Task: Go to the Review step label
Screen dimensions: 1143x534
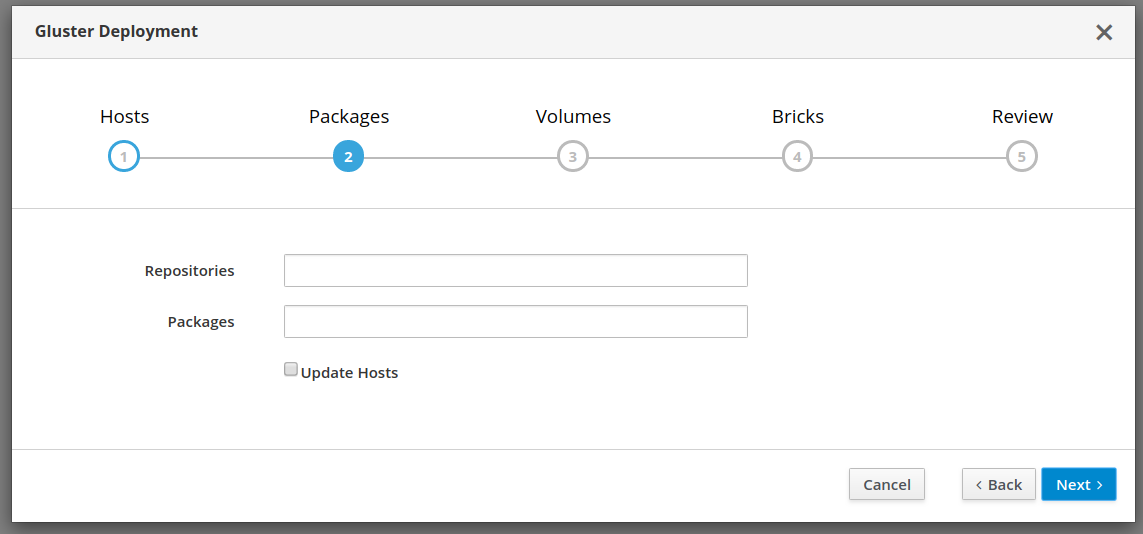Action: 1022,117
